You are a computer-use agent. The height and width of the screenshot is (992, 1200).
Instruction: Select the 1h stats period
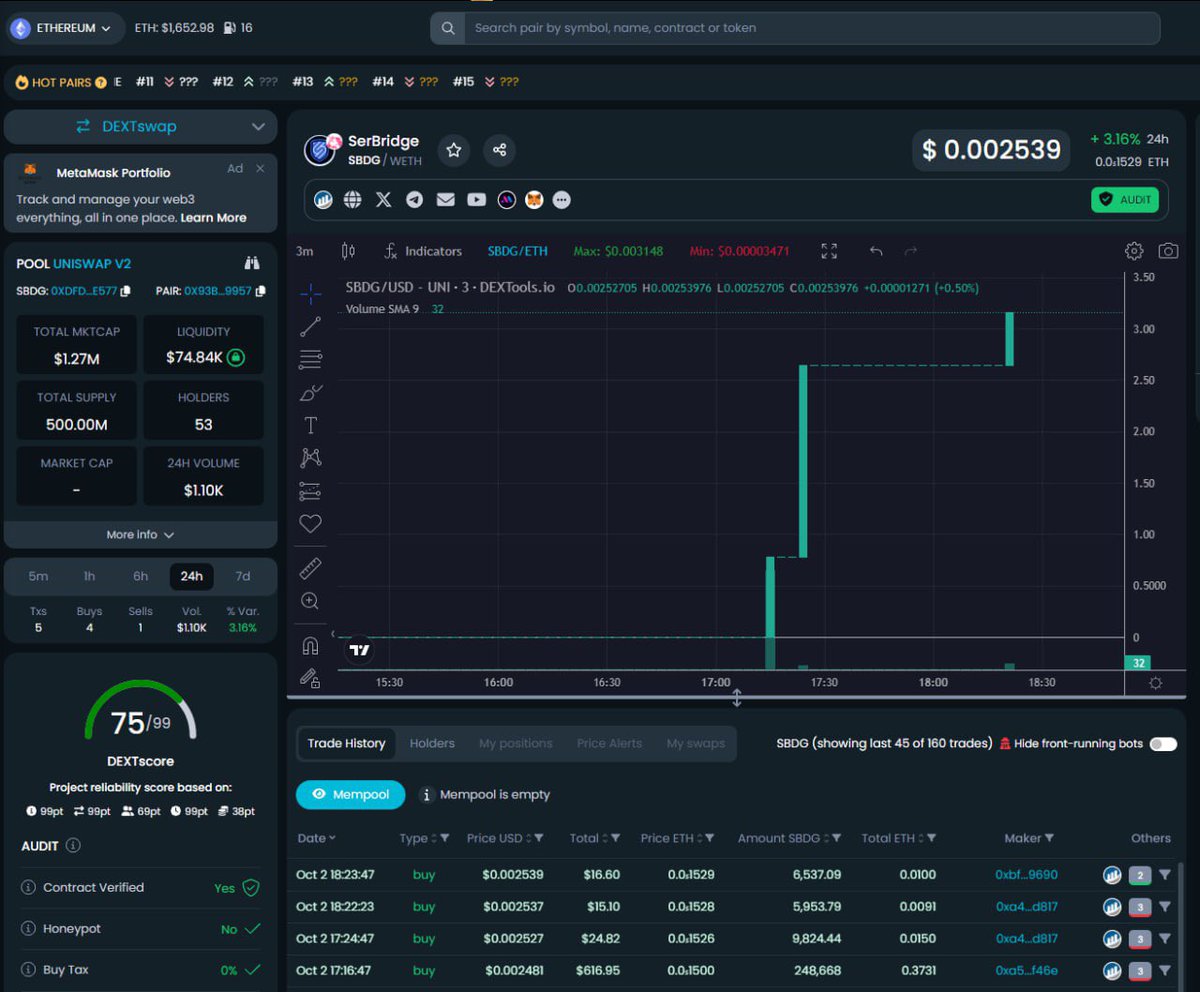(x=89, y=576)
